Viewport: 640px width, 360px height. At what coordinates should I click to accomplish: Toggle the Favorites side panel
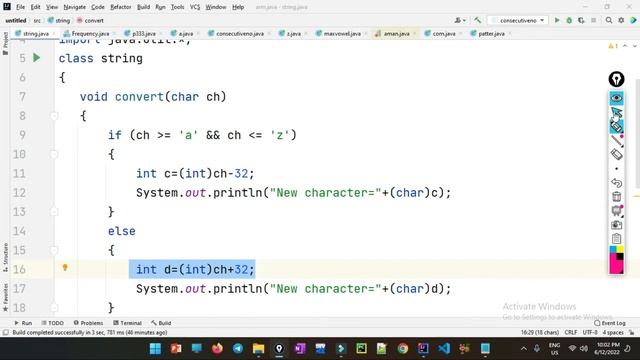point(5,298)
